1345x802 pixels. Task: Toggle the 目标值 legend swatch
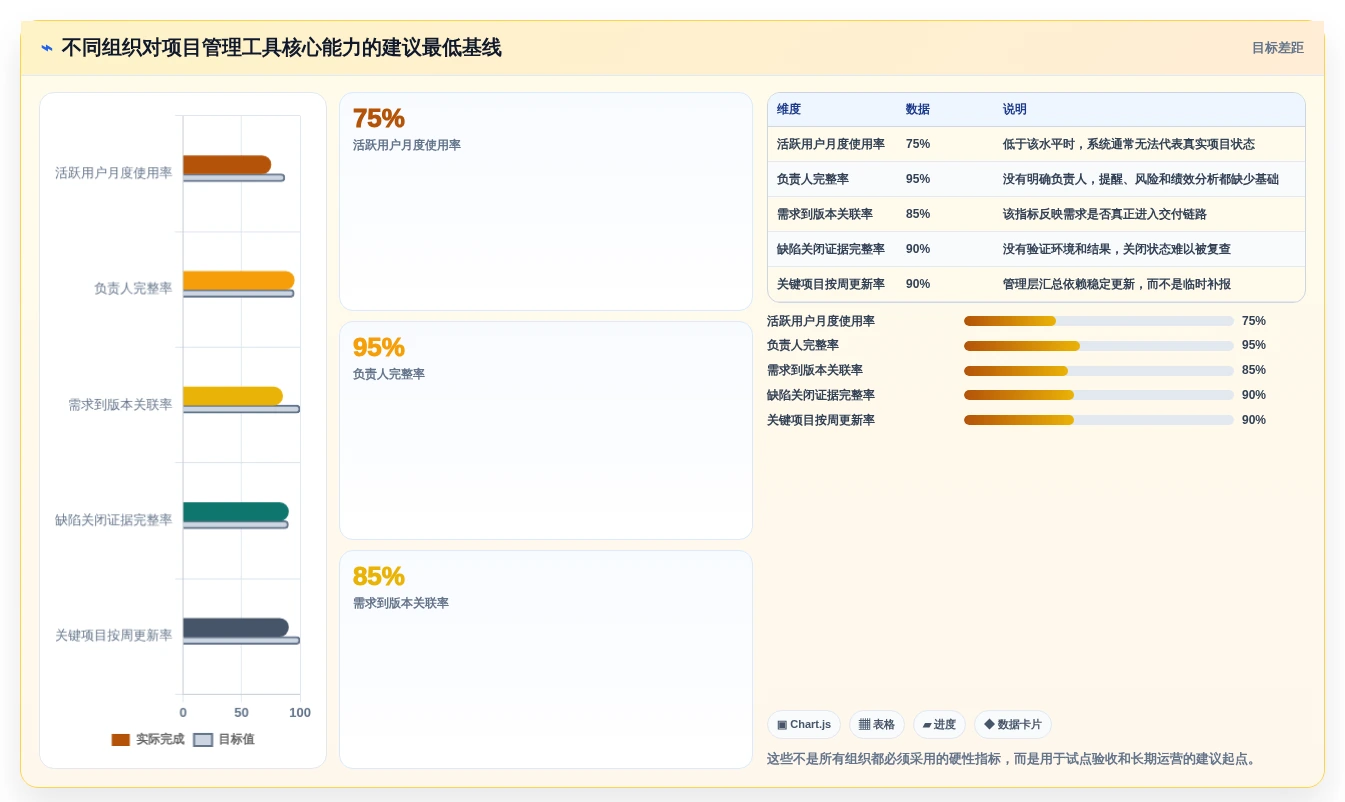(203, 740)
